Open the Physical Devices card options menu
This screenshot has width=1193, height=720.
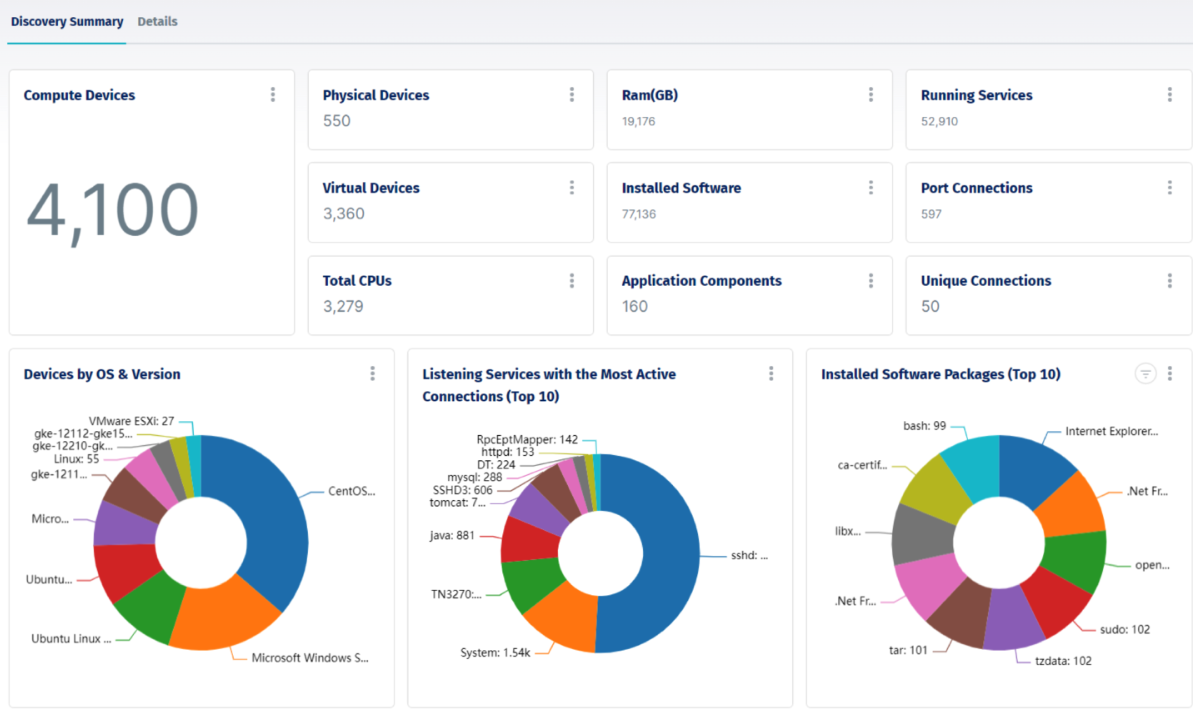pos(571,94)
